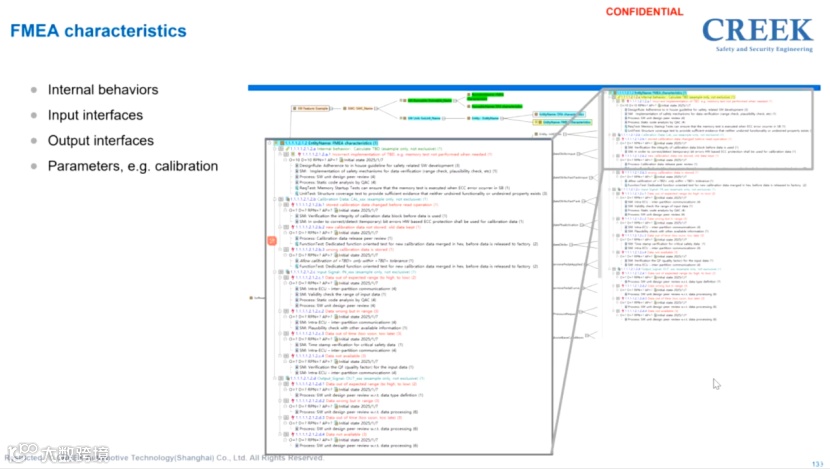The image size is (830, 470).
Task: Select 'SMI: Verification the integrity of calibration data block'
Action: coord(371,216)
